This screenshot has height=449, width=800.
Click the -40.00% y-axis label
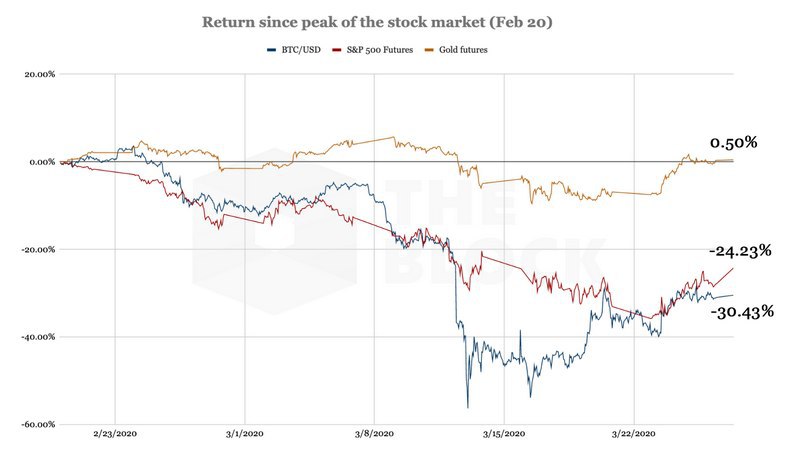tap(38, 337)
